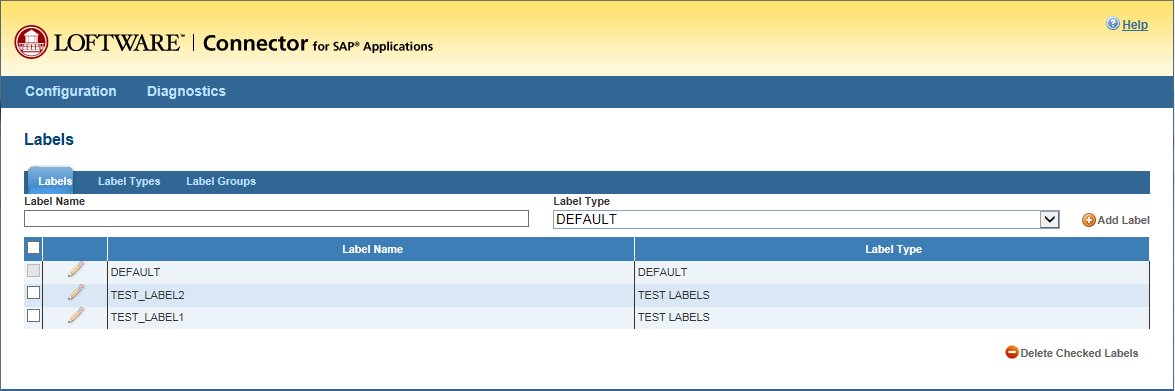This screenshot has width=1175, height=391.
Task: Edit TEST_LABEL1 via its pencil icon
Action: pyautogui.click(x=76, y=315)
